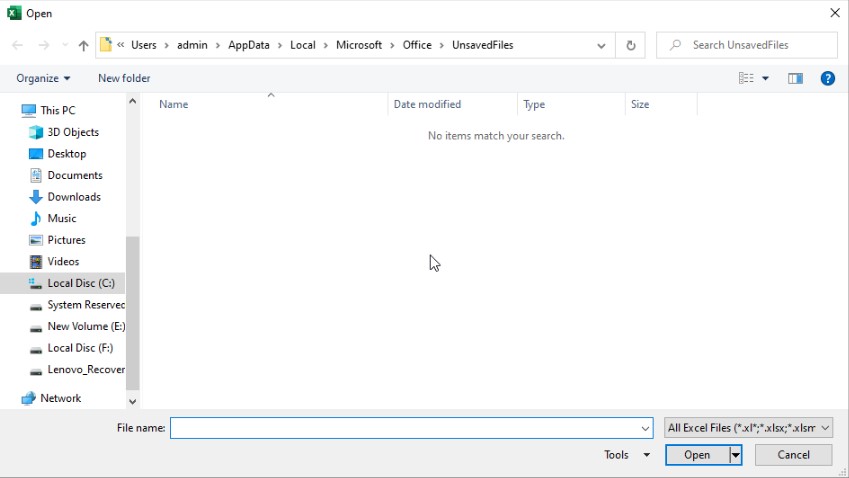
Task: Select Users in the breadcrumb path
Action: click(x=143, y=45)
